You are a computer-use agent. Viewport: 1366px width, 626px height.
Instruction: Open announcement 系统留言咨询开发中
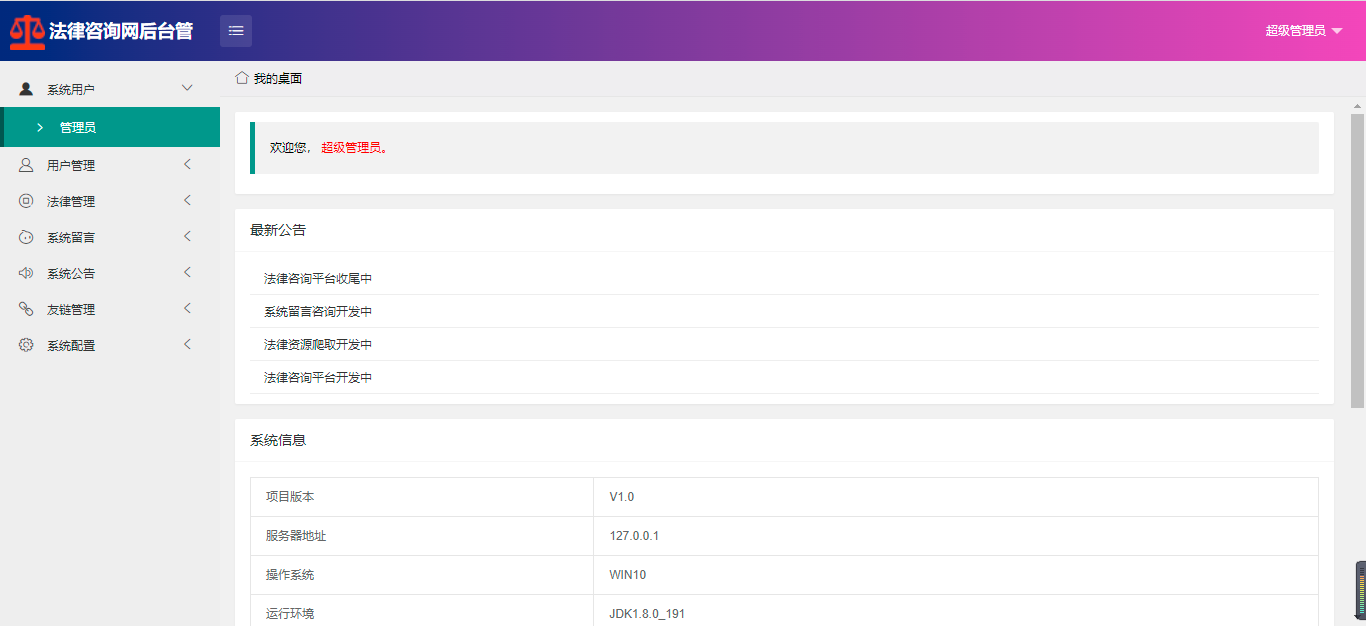click(x=318, y=312)
